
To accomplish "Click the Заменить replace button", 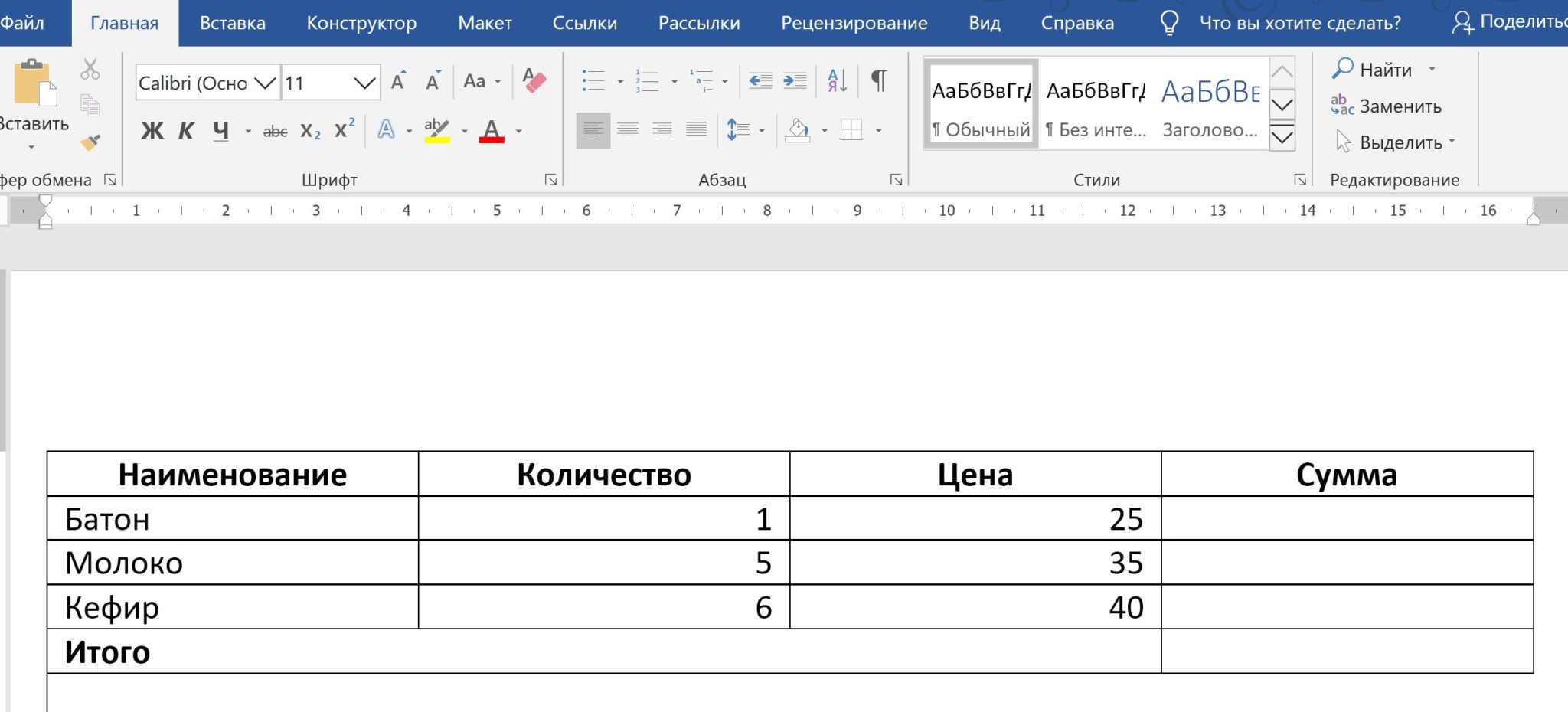I will [1386, 106].
